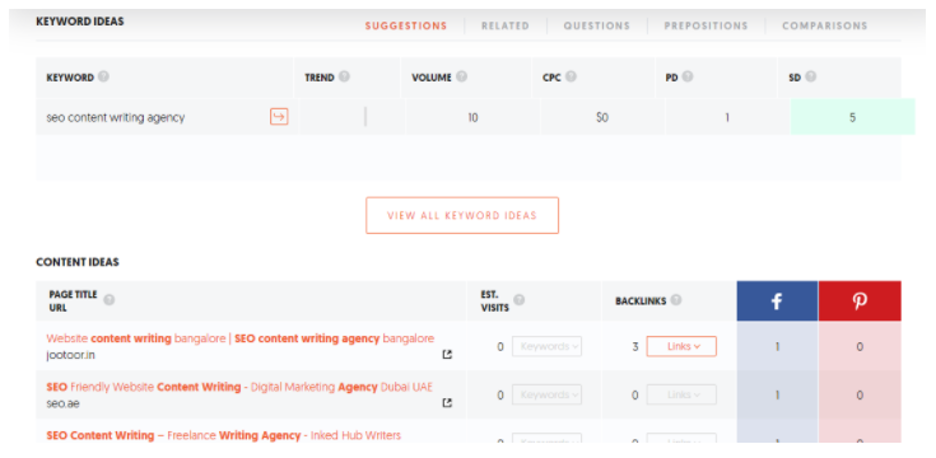This screenshot has width=936, height=458.
Task: Expand Links dropdown for seo.ae row
Action: (681, 395)
